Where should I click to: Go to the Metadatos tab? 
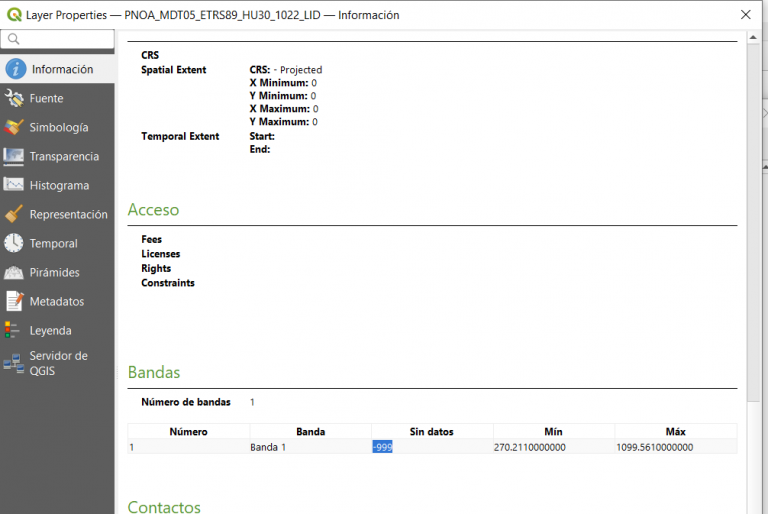pos(57,301)
